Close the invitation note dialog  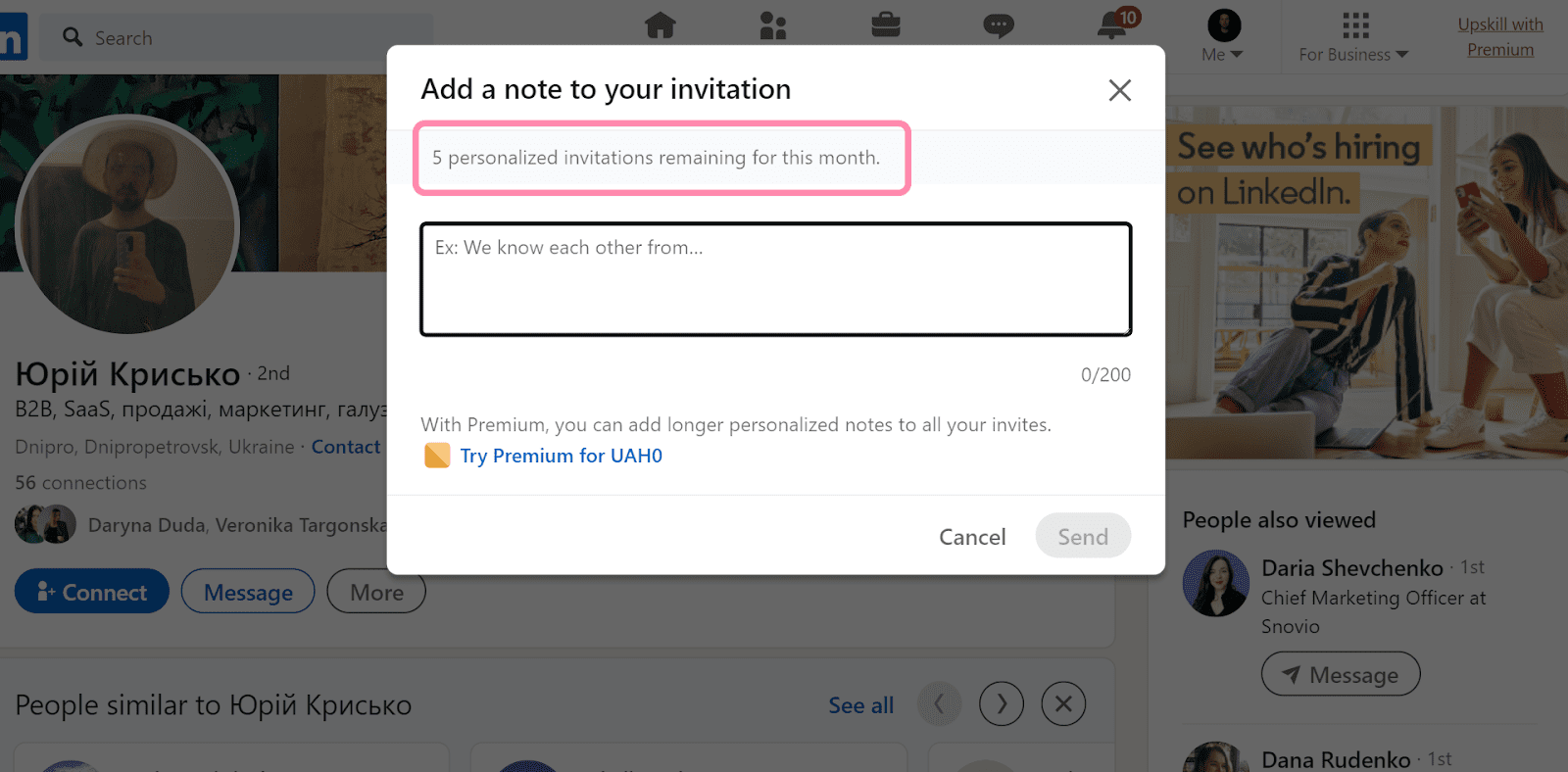pos(1119,90)
